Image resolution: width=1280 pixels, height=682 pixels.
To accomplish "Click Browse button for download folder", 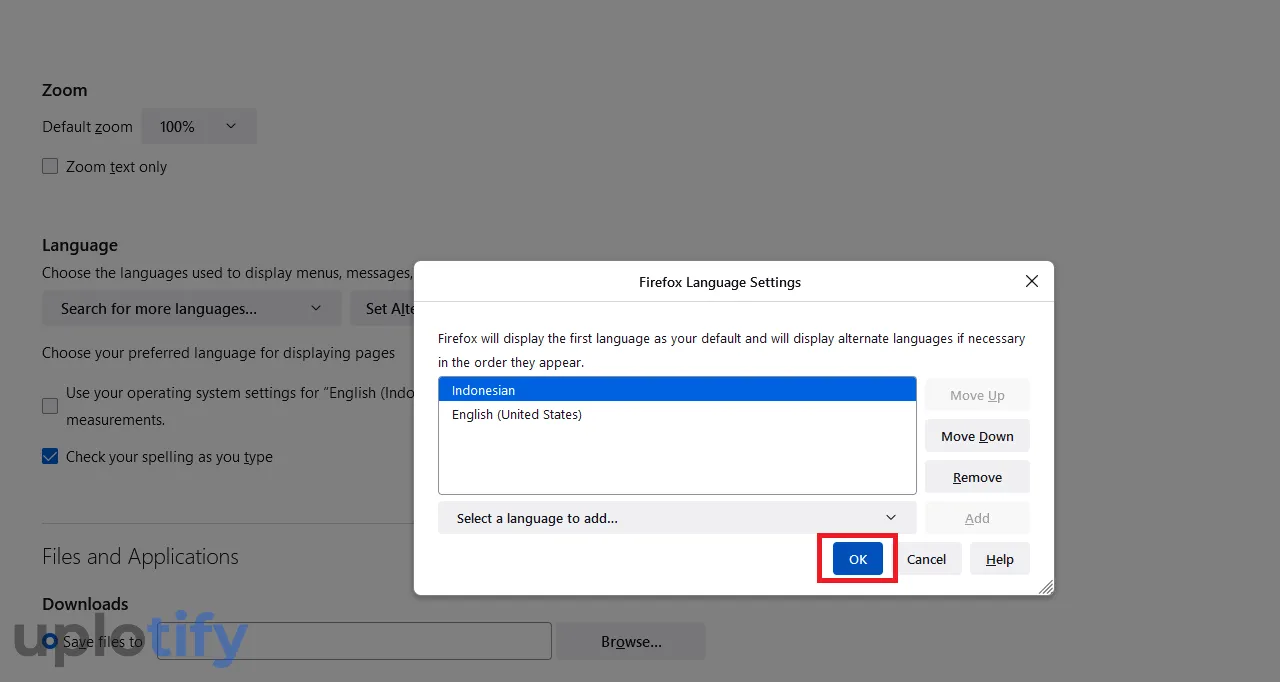I will 631,641.
